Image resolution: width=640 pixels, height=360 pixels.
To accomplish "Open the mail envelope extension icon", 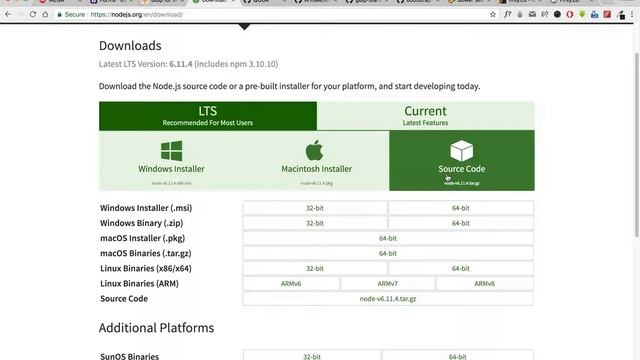I will [x=532, y=14].
